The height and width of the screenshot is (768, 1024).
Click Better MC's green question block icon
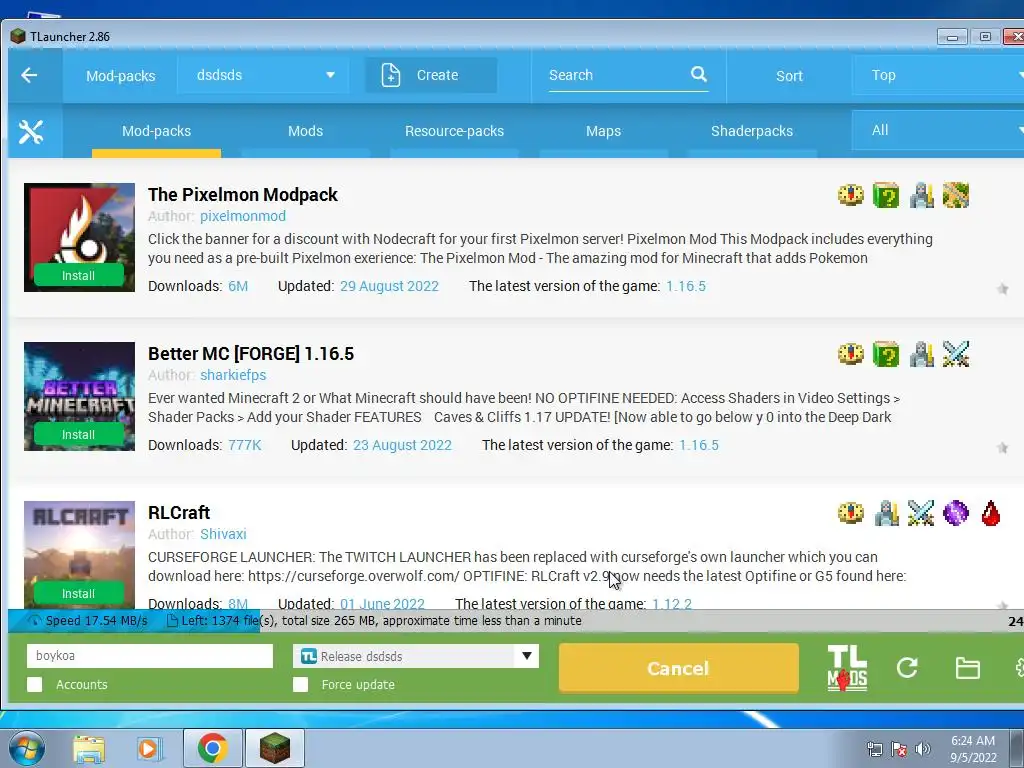tap(886, 354)
